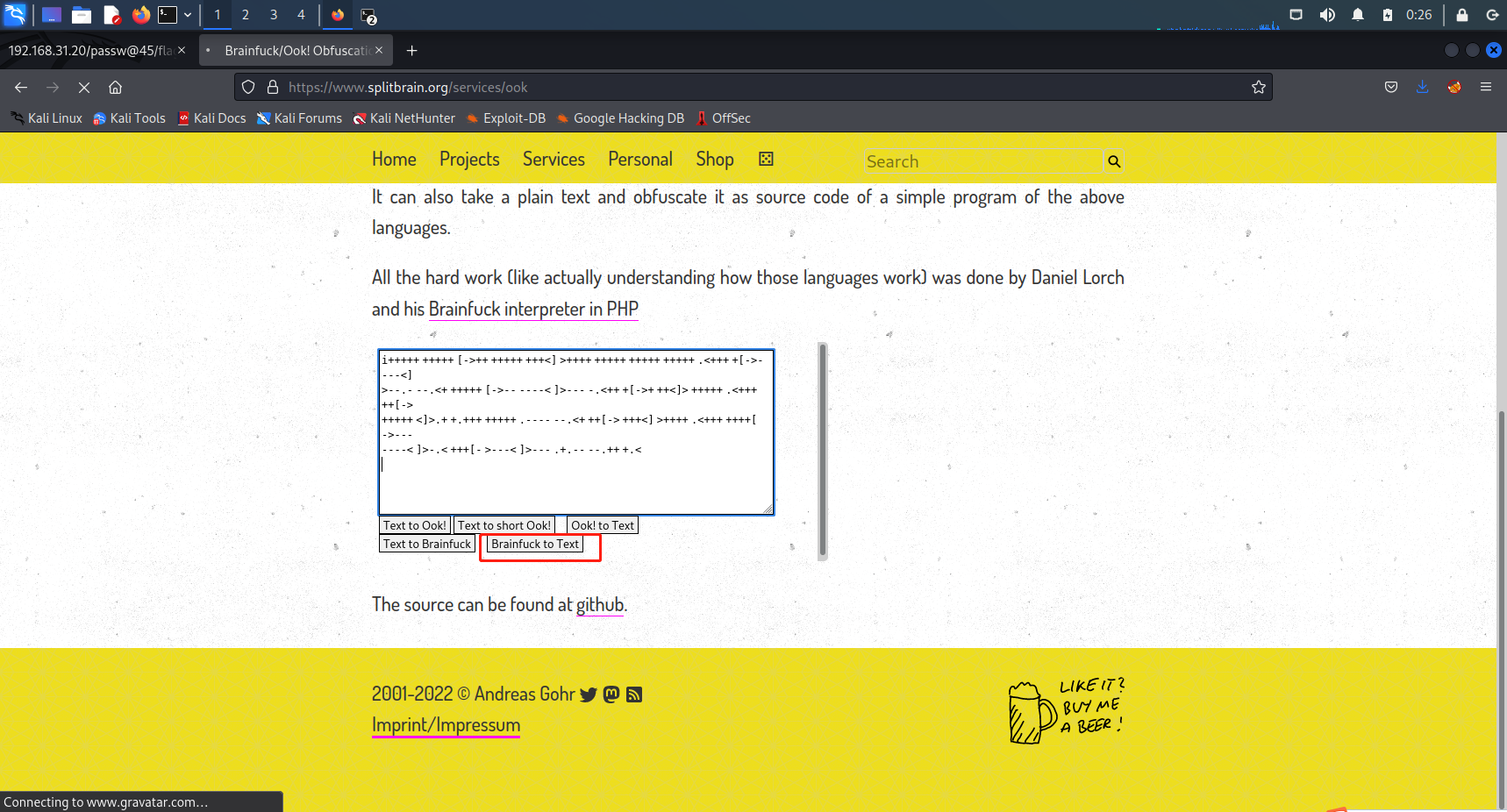The image size is (1507, 812).
Task: Click the volume icon in the system tray
Action: pos(1327,15)
